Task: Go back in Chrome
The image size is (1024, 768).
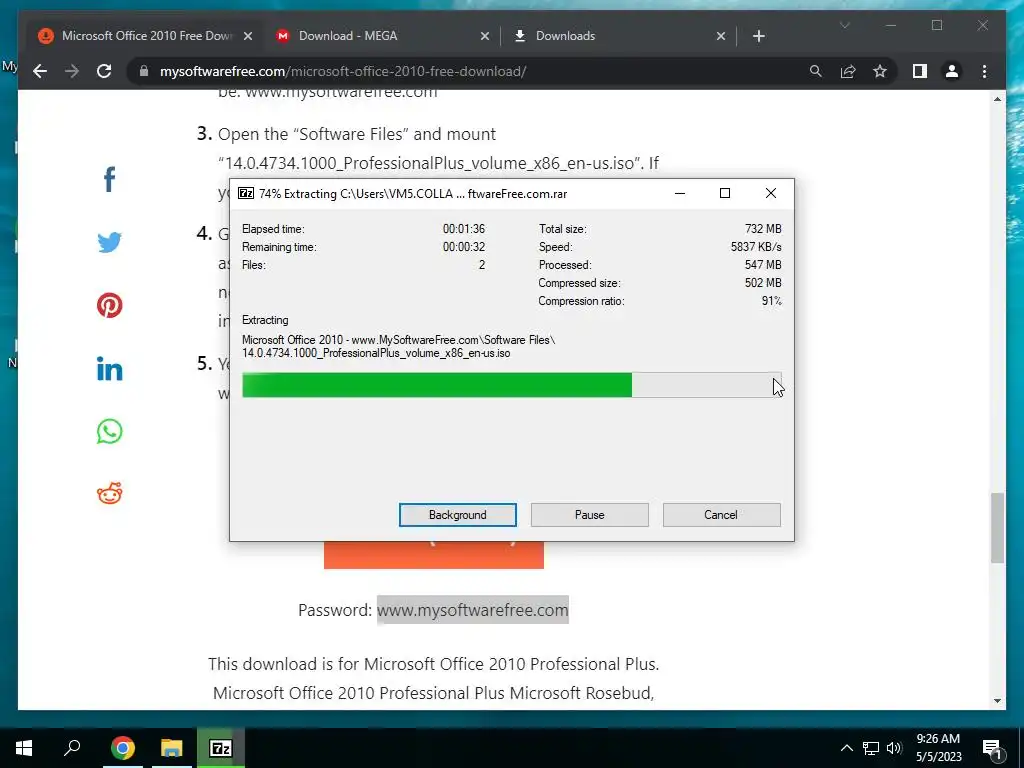Action: (40, 71)
